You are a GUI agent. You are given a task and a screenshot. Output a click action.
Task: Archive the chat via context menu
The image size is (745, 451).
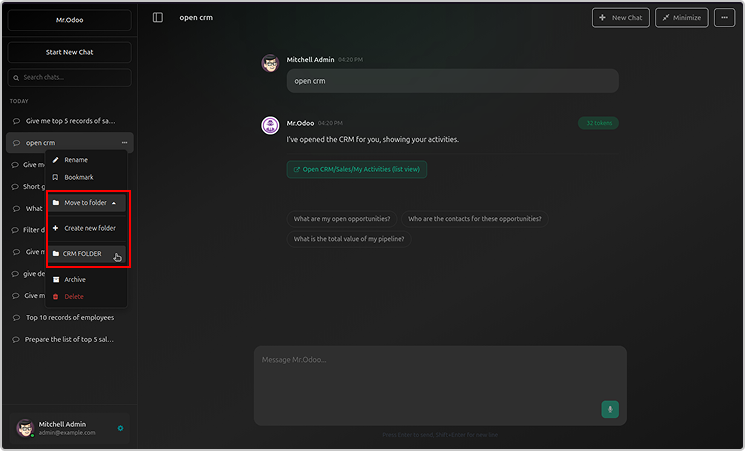coord(75,280)
